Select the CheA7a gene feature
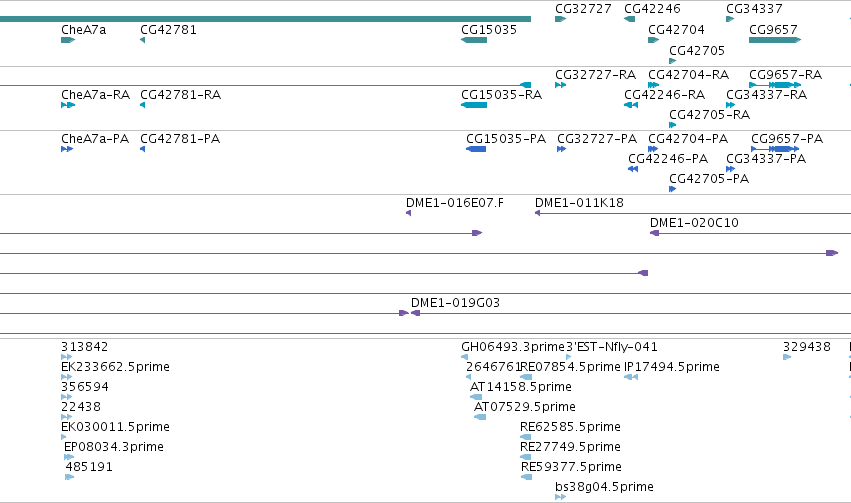The image size is (851, 503). click(x=68, y=40)
